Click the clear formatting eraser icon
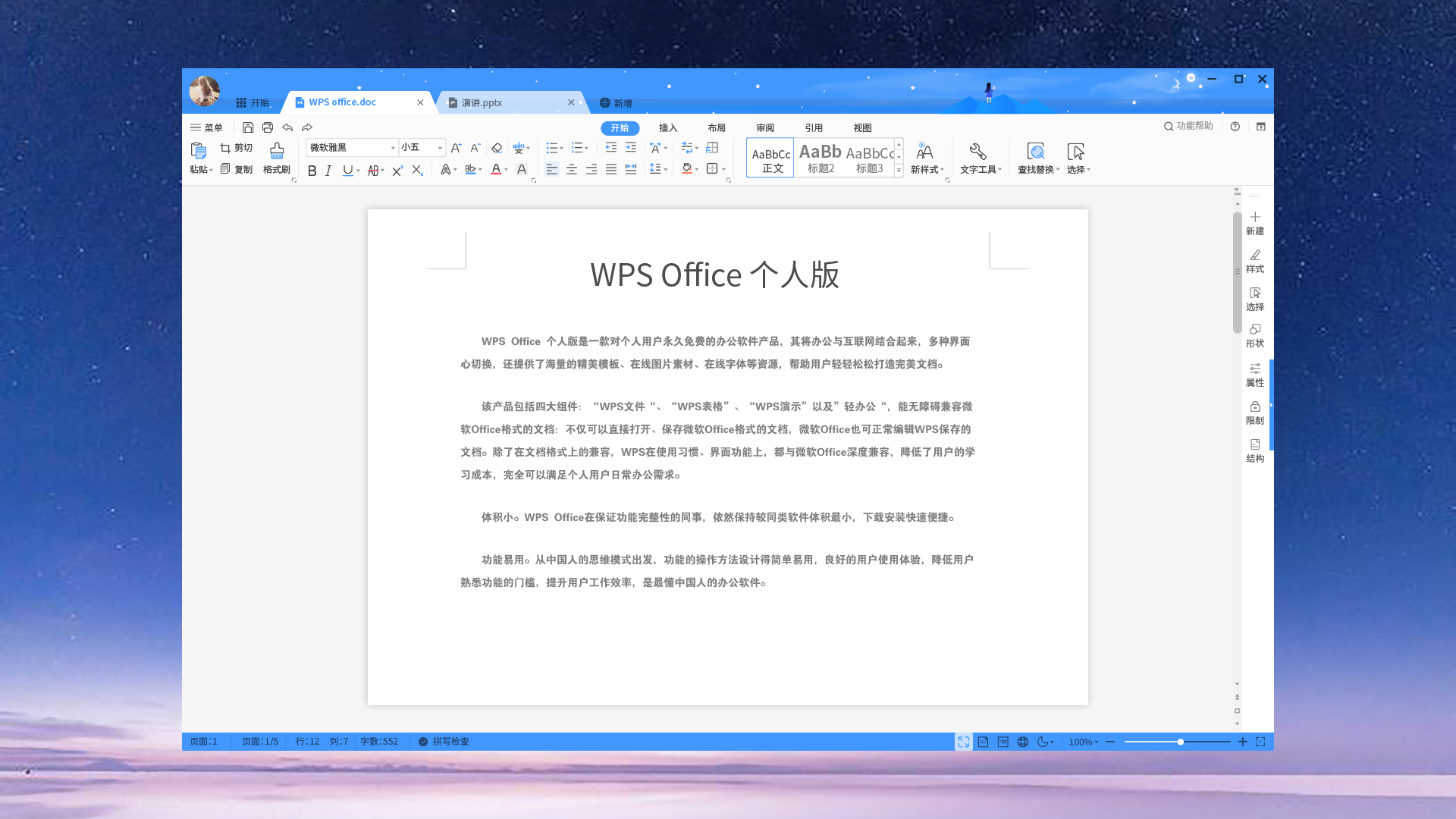The height and width of the screenshot is (819, 1456). click(x=497, y=148)
